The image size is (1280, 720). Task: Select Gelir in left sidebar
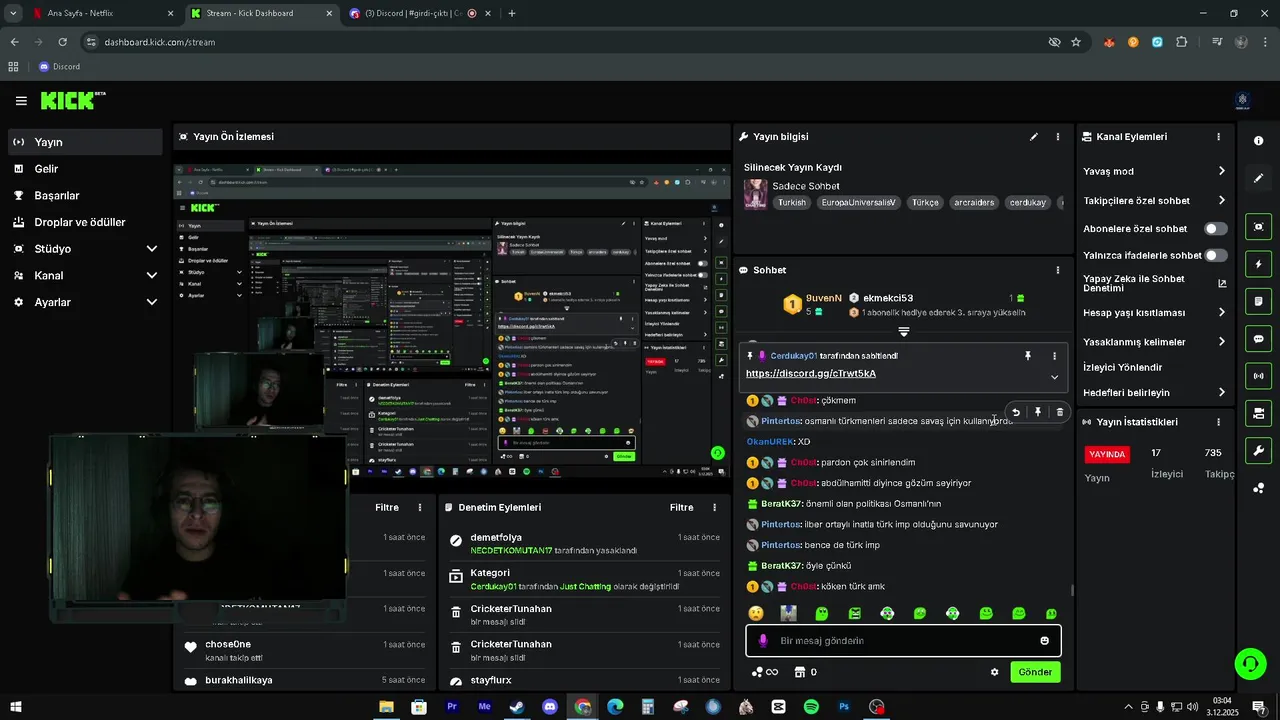(x=85, y=169)
